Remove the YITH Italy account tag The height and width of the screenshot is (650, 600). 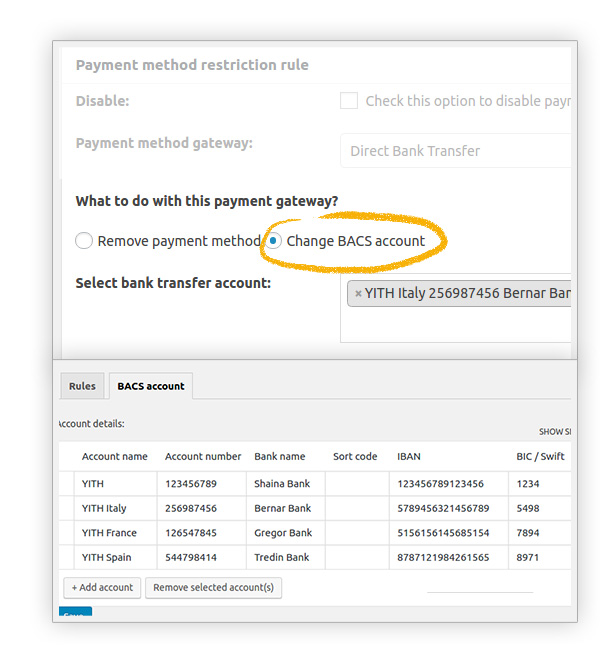coord(358,294)
